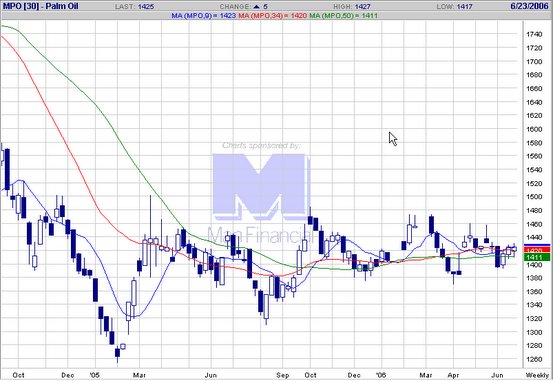553x381 pixels.
Task: Click the Sep time axis label
Action: pyautogui.click(x=282, y=375)
